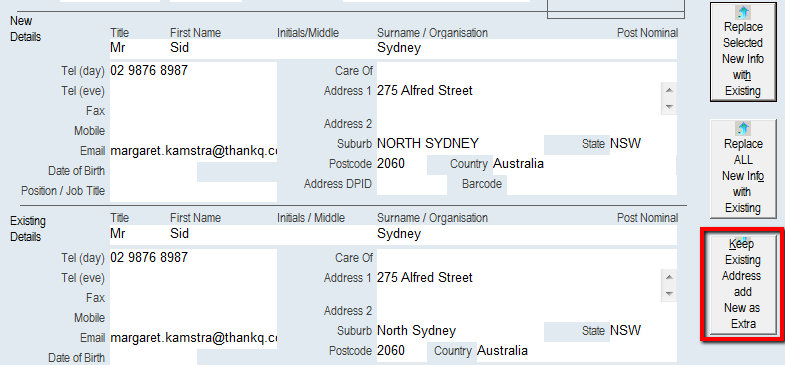Click Existing Details First Name field Sid

[x=223, y=234]
